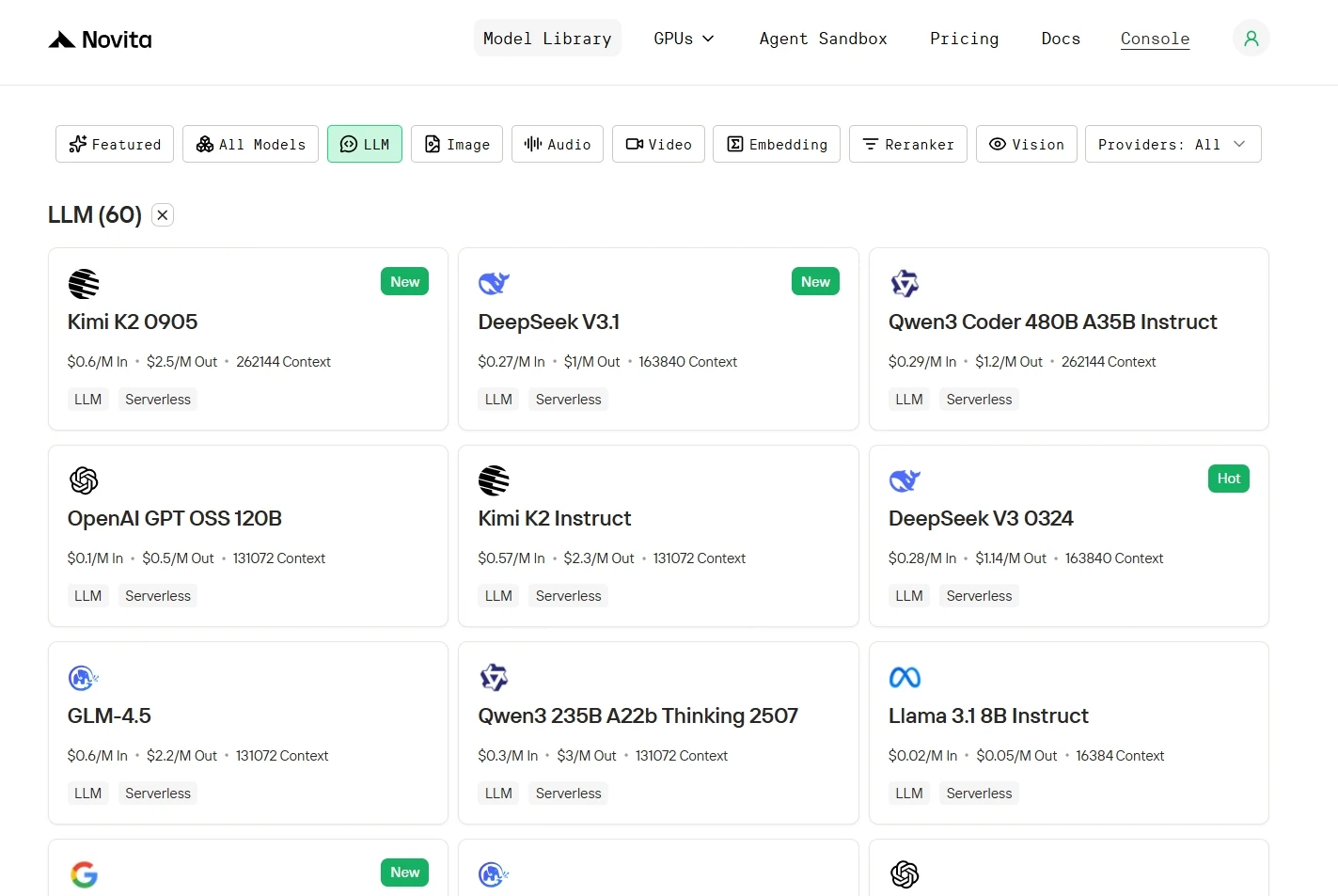Open the Pricing page
This screenshot has height=896, width=1338.
click(964, 39)
